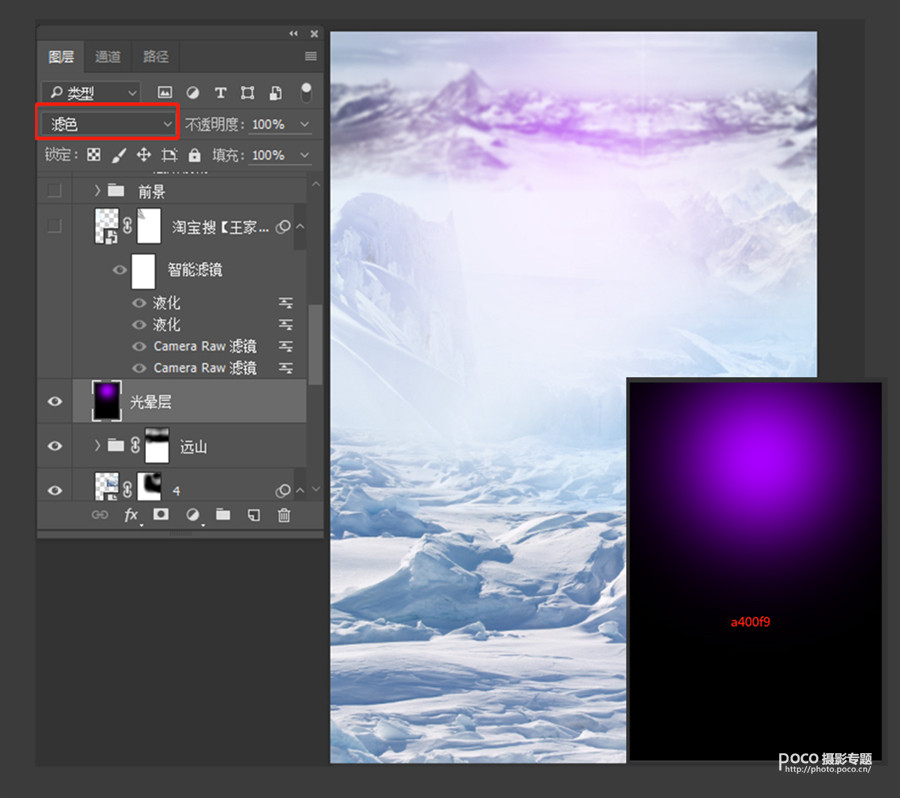
Task: Close the layers panel
Action: (314, 34)
